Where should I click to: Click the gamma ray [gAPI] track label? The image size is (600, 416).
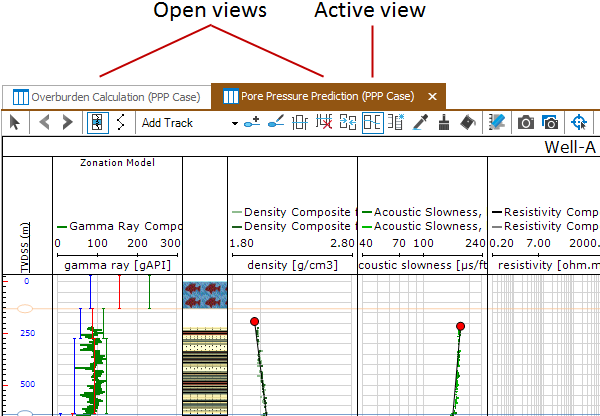point(117,265)
